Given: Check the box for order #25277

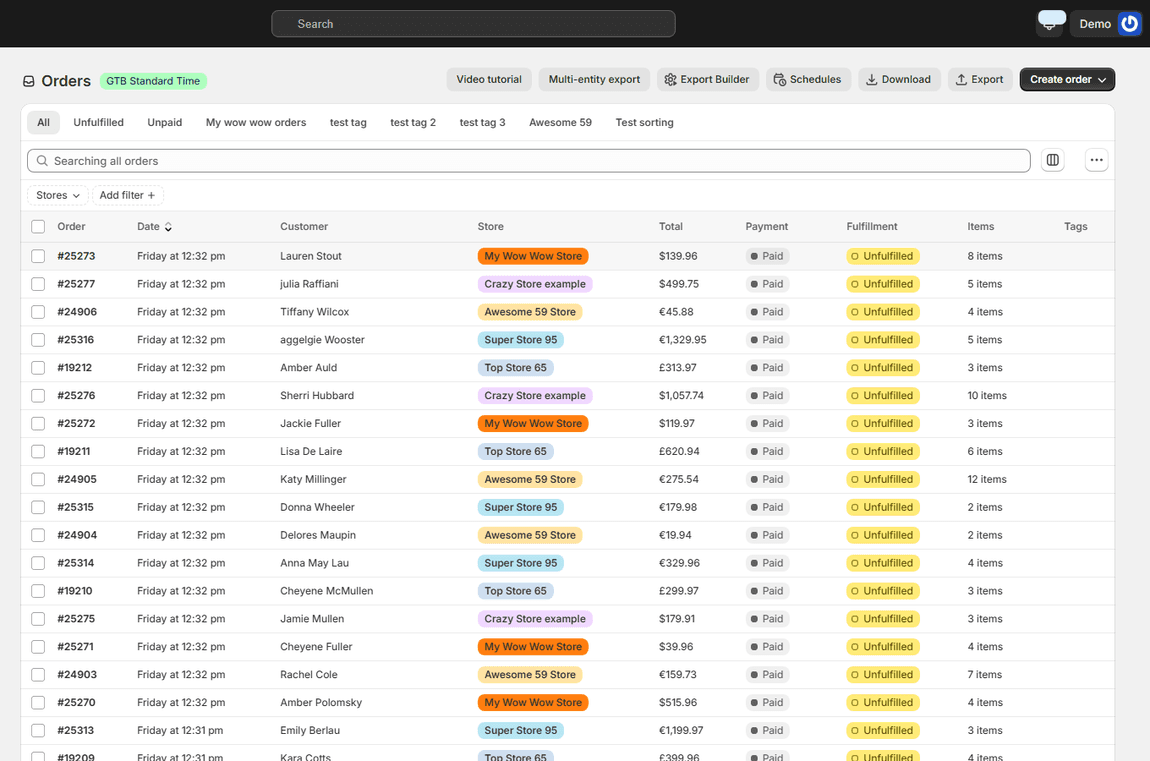Looking at the screenshot, I should 38,284.
